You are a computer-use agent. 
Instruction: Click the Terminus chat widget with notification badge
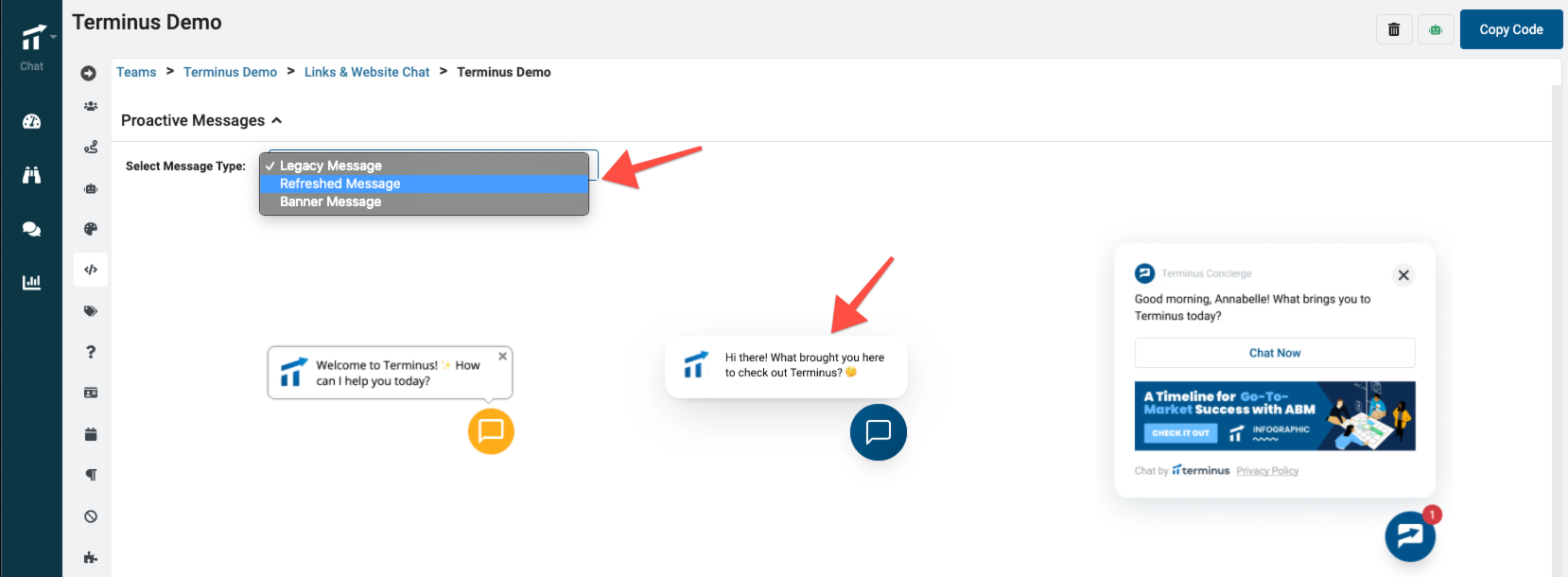(1410, 535)
